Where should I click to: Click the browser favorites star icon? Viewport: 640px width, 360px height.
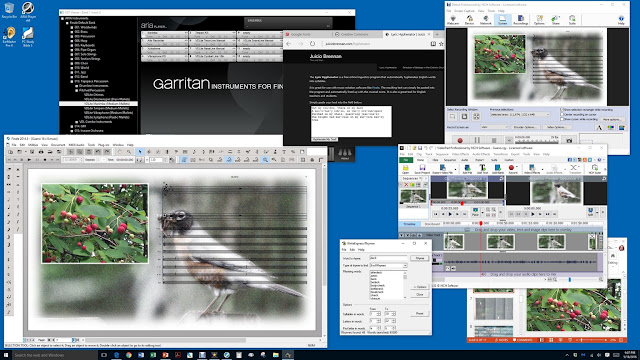point(441,44)
